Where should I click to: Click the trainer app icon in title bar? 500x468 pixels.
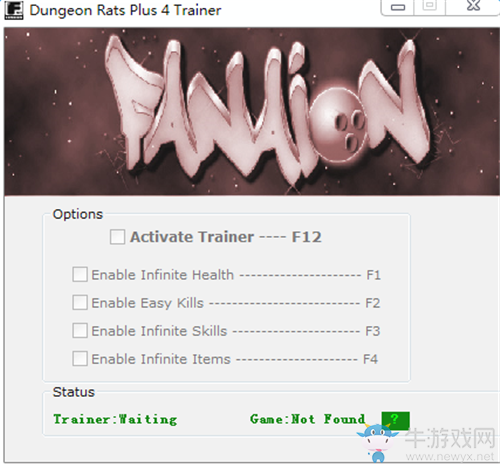[x=14, y=10]
